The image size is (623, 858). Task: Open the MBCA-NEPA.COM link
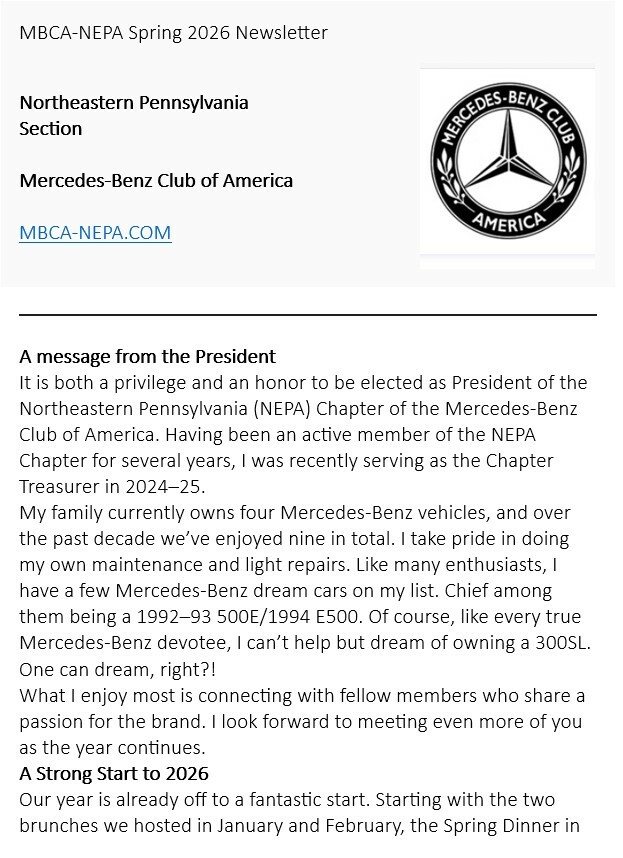tap(95, 233)
